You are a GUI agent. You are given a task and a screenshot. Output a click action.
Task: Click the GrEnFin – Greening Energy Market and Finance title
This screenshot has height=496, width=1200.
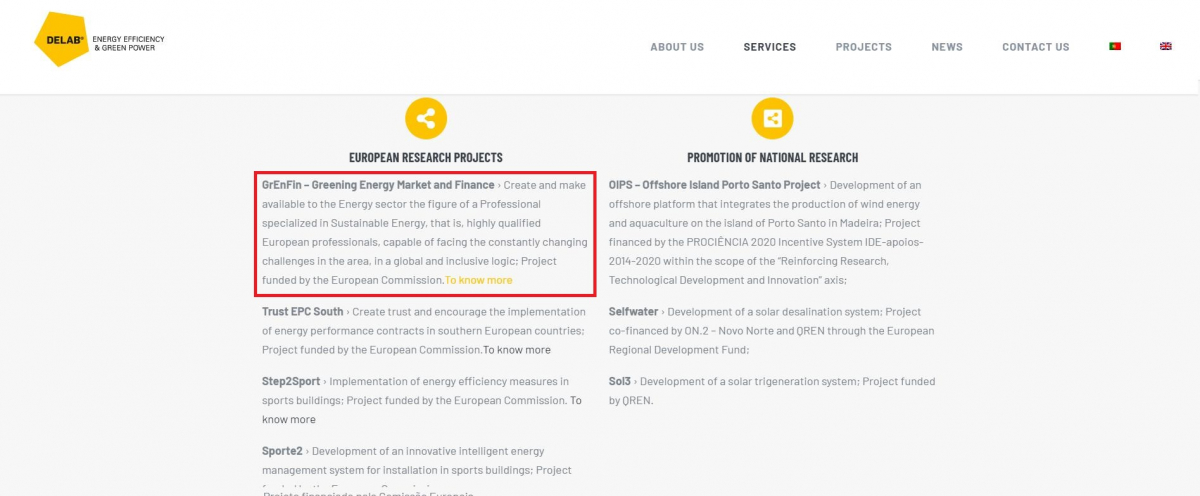pyautogui.click(x=378, y=185)
